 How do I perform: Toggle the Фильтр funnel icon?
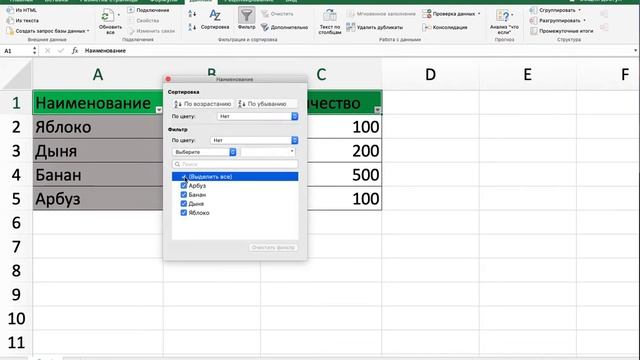click(x=247, y=16)
